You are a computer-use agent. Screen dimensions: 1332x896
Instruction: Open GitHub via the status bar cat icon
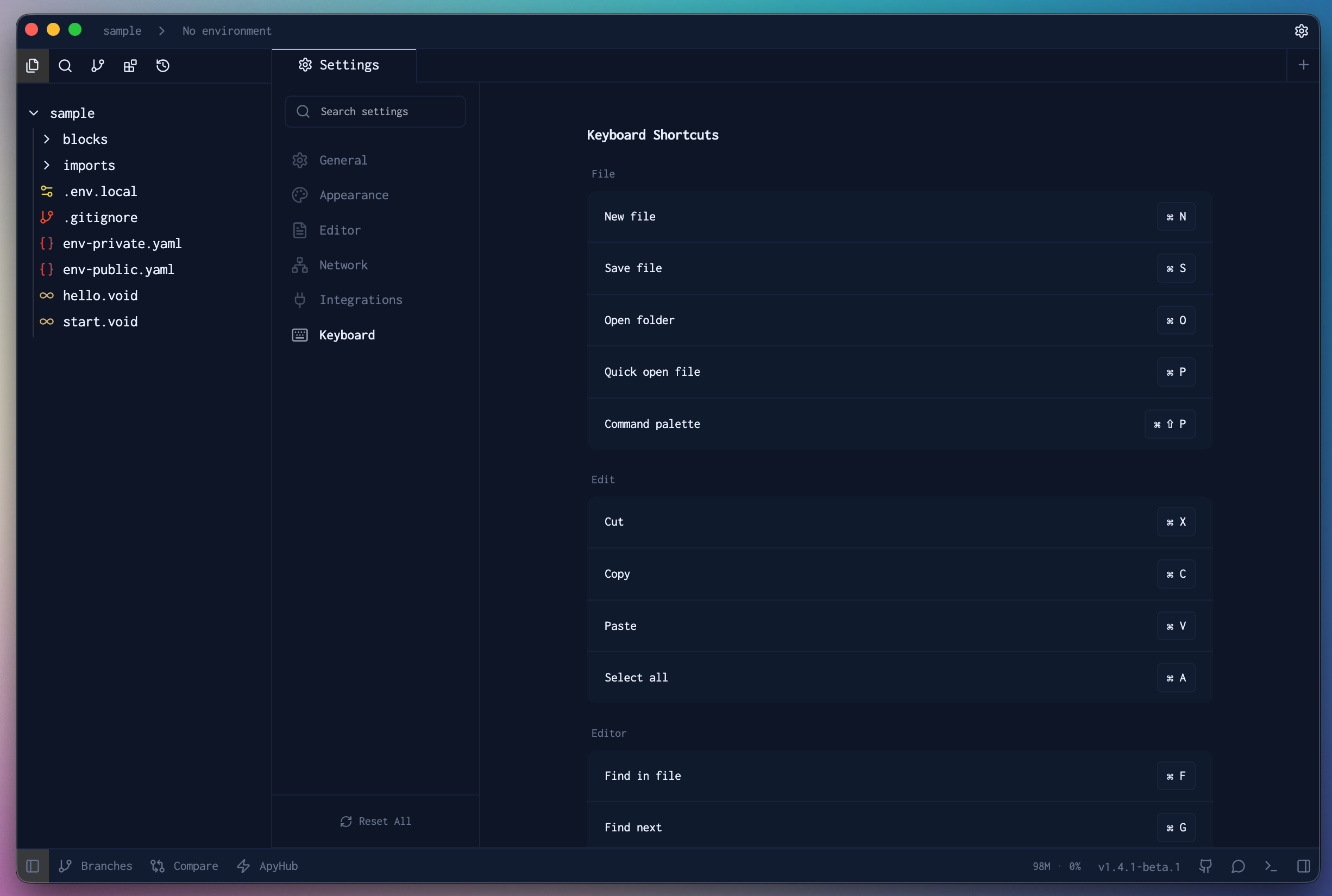coord(1205,866)
